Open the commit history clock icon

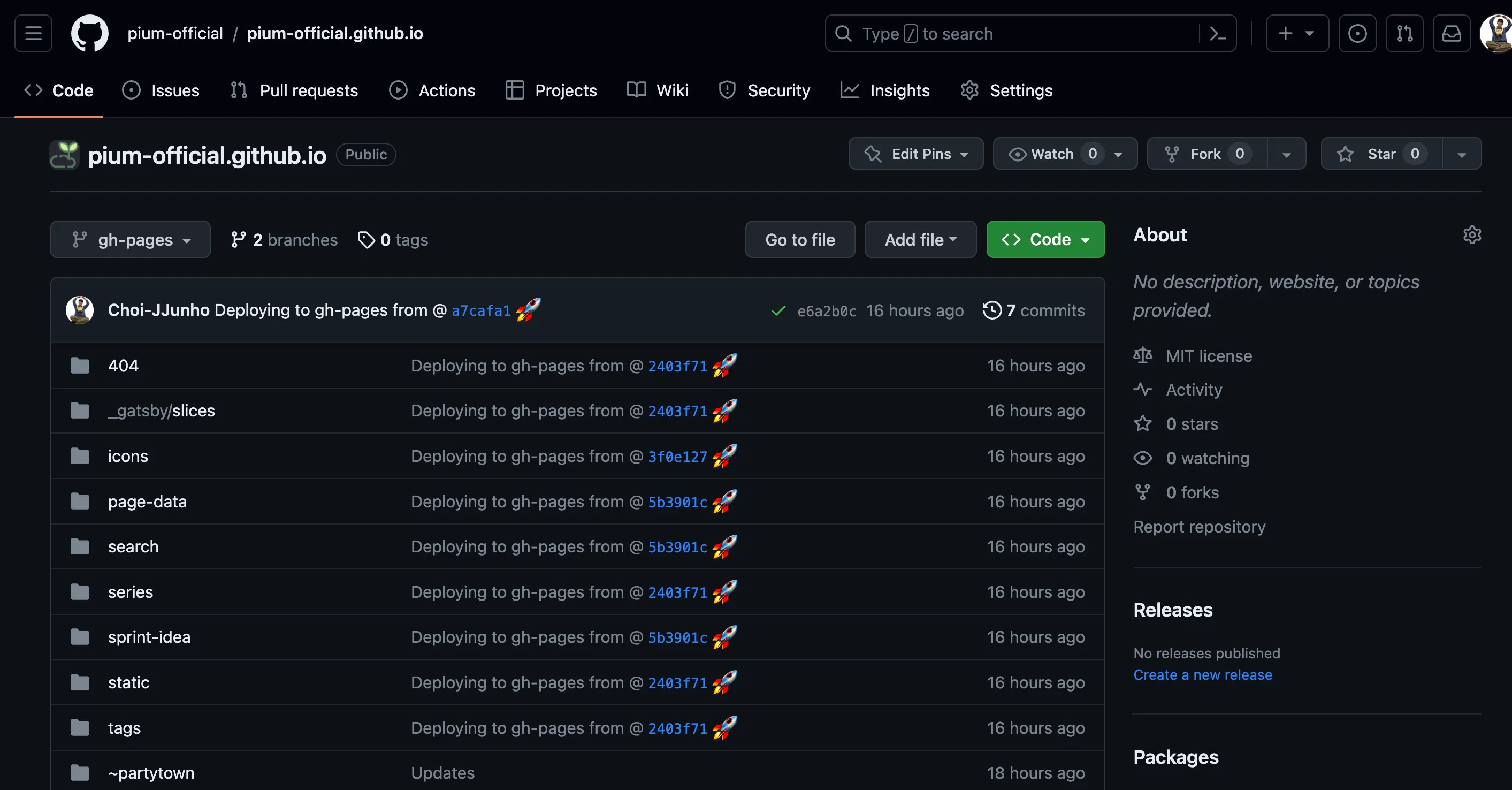click(x=992, y=310)
